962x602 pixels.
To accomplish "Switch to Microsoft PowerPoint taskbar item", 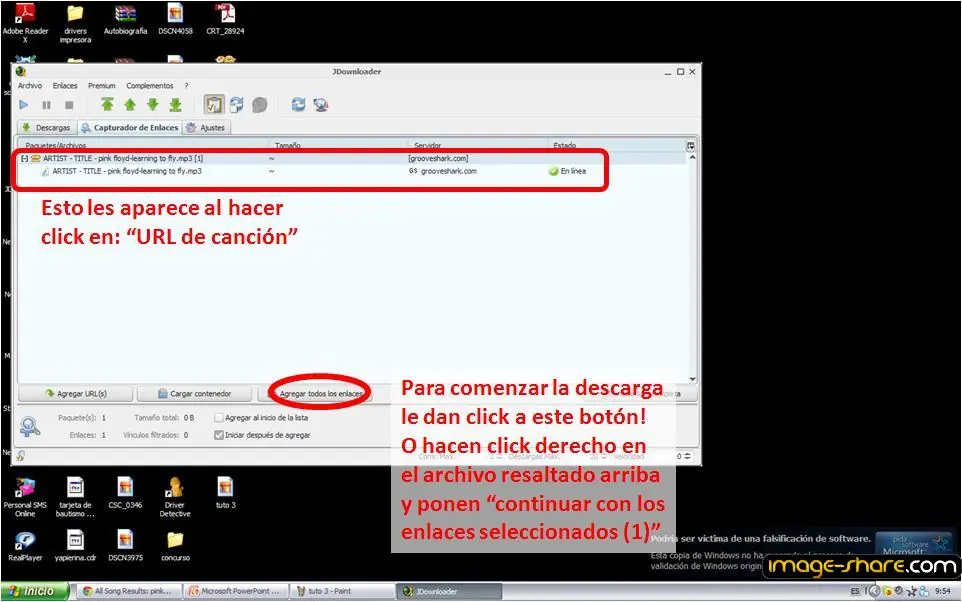I will click(x=236, y=592).
